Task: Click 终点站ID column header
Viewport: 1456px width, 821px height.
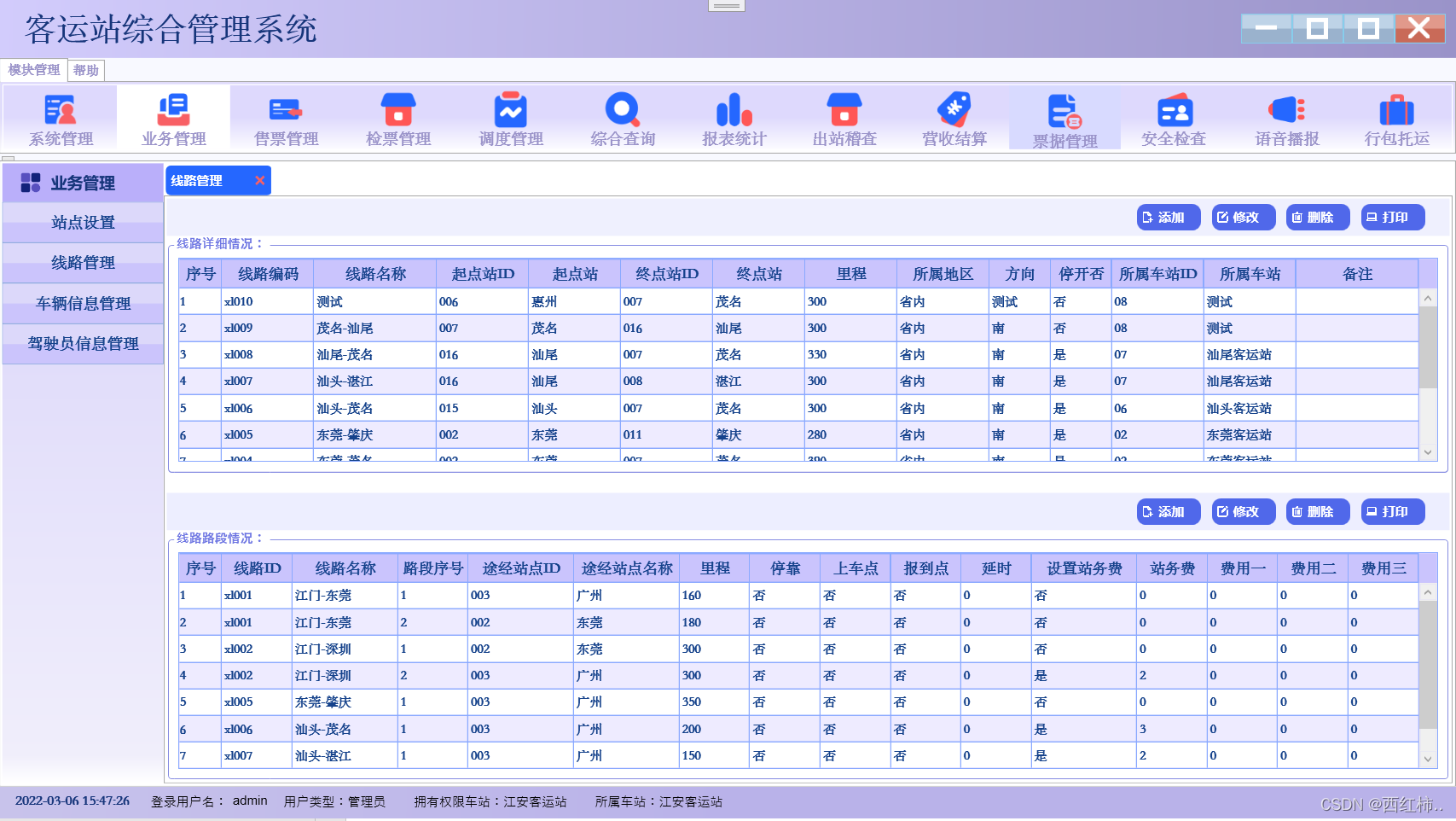Action: pos(667,274)
